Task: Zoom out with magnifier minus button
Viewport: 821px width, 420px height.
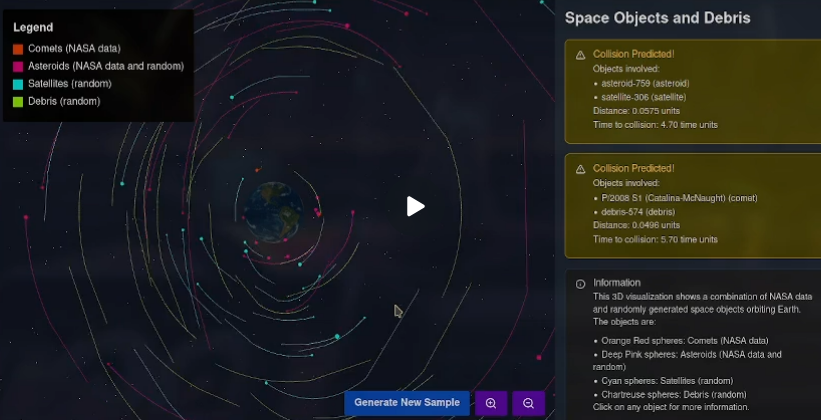Action: [528, 403]
